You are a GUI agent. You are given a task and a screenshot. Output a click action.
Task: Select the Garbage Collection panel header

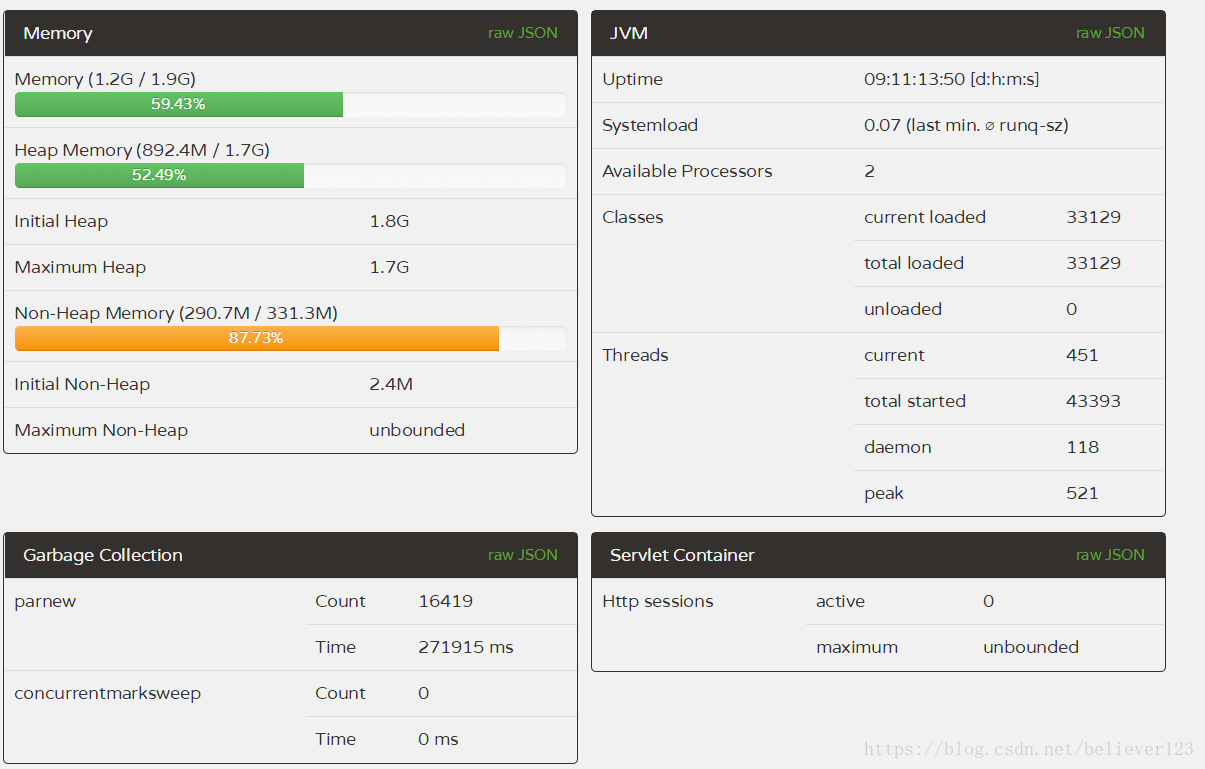click(291, 555)
